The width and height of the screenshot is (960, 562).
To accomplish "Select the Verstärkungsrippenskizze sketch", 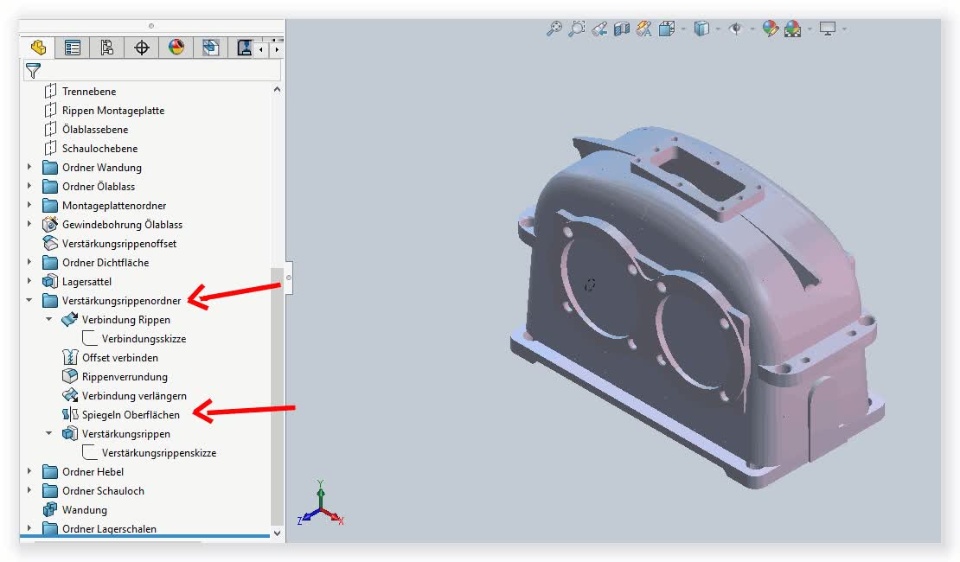I will coord(159,453).
